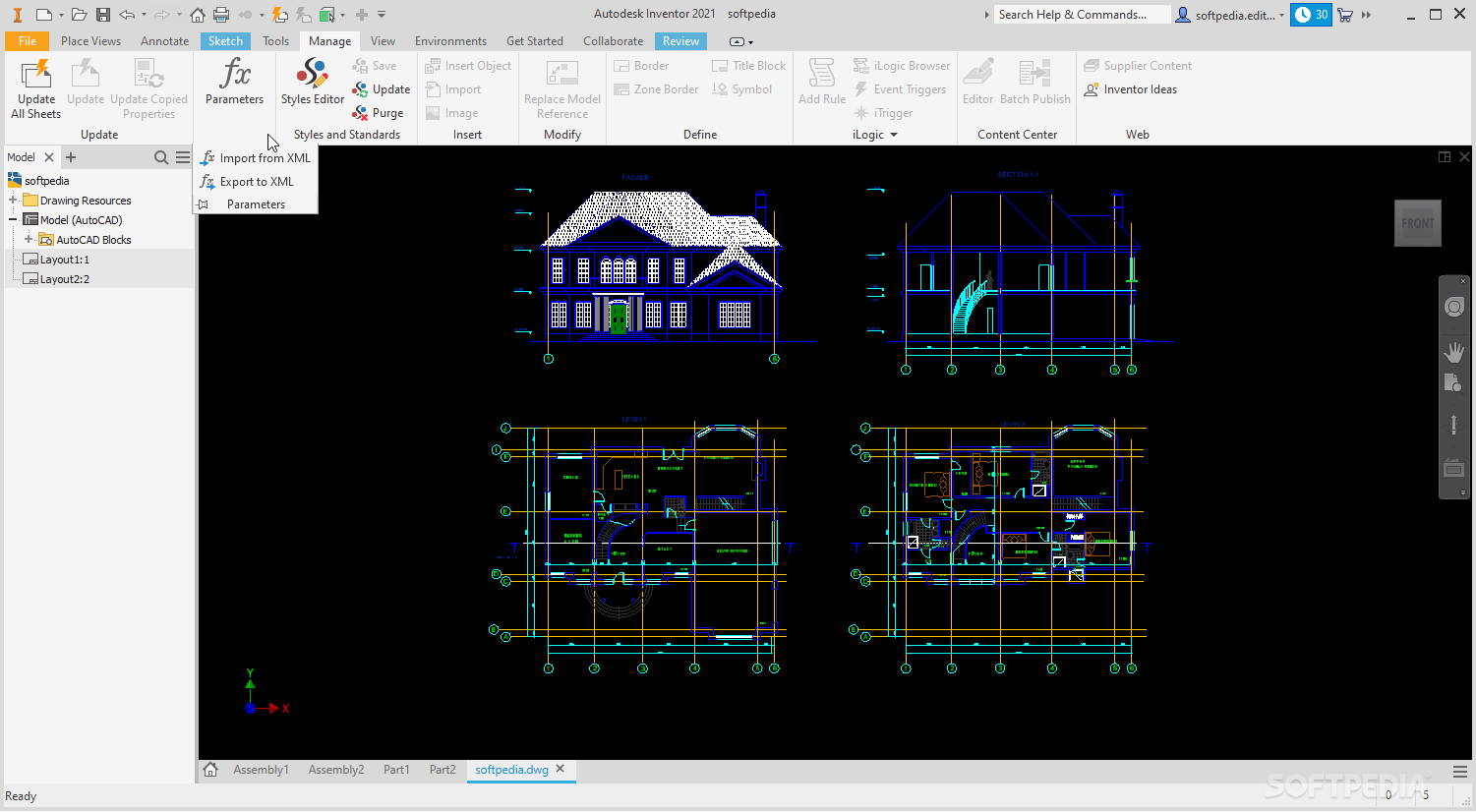Open the Full Navigation Wheel

pyautogui.click(x=1454, y=308)
